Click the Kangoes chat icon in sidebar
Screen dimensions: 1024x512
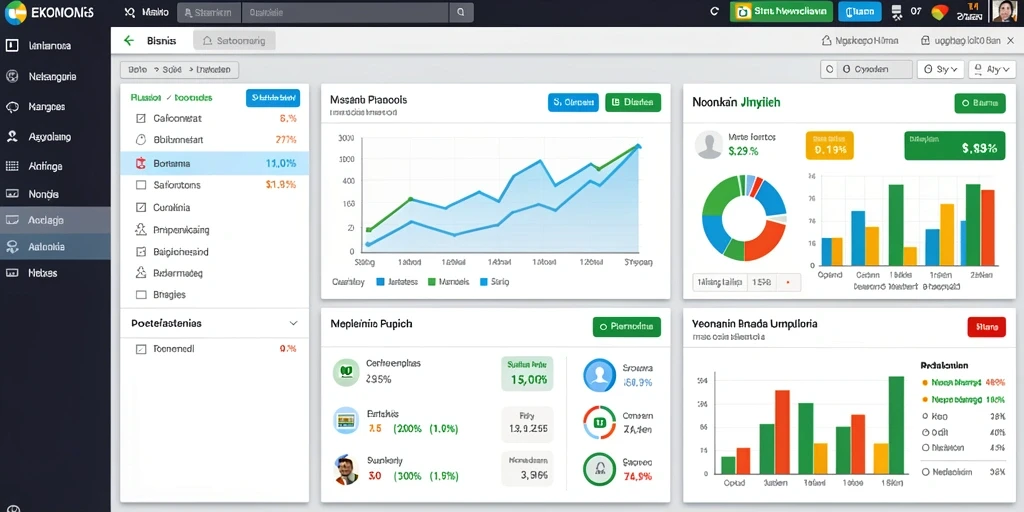click(11, 106)
